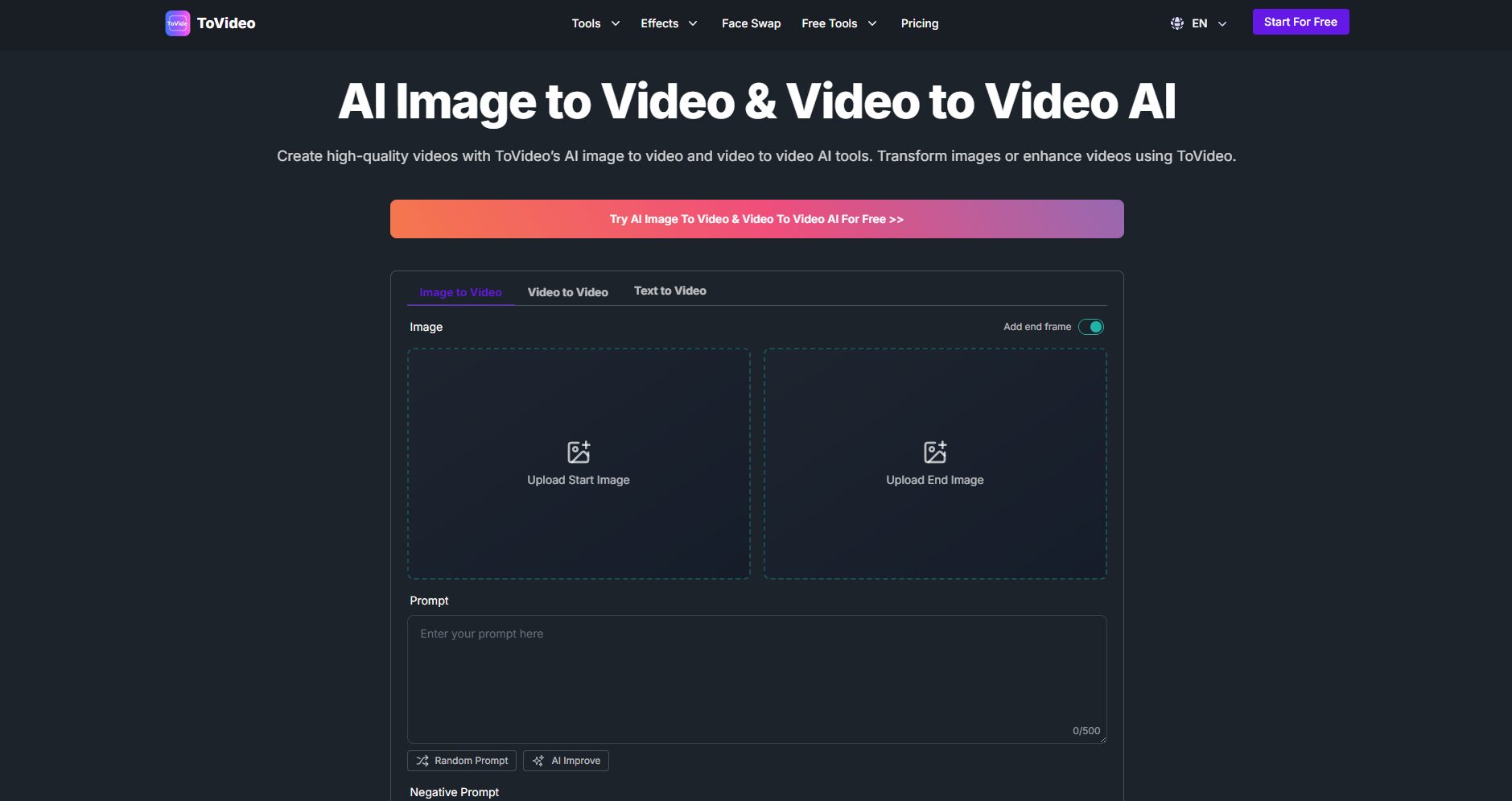Click the globe language icon
1512x801 pixels.
[1176, 23]
